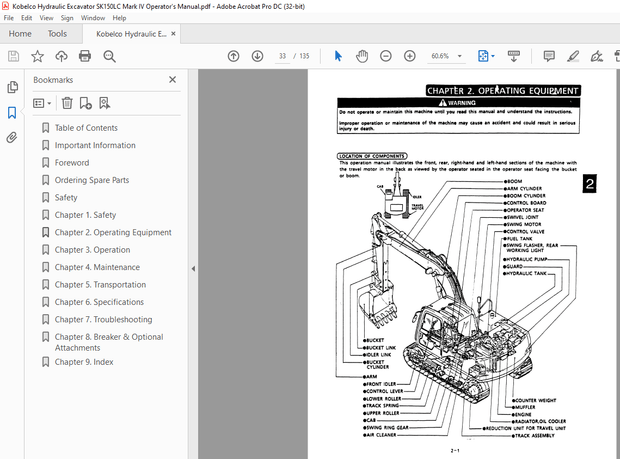Click the CHAPTER 2. OPERATING EQUIPMENT heading

(x=503, y=91)
